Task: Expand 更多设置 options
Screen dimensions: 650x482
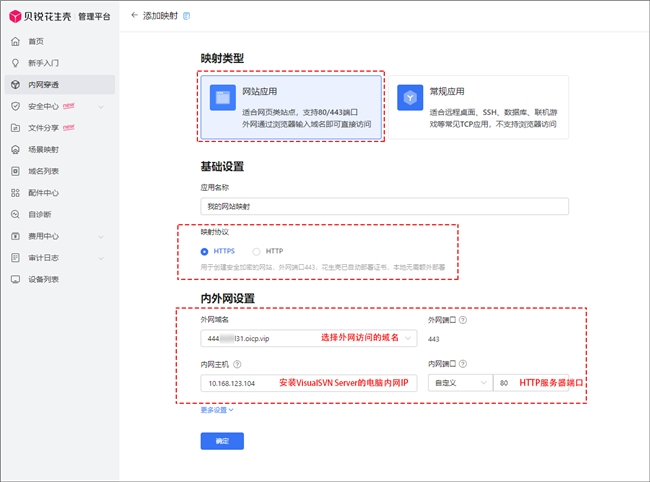Action: point(217,410)
